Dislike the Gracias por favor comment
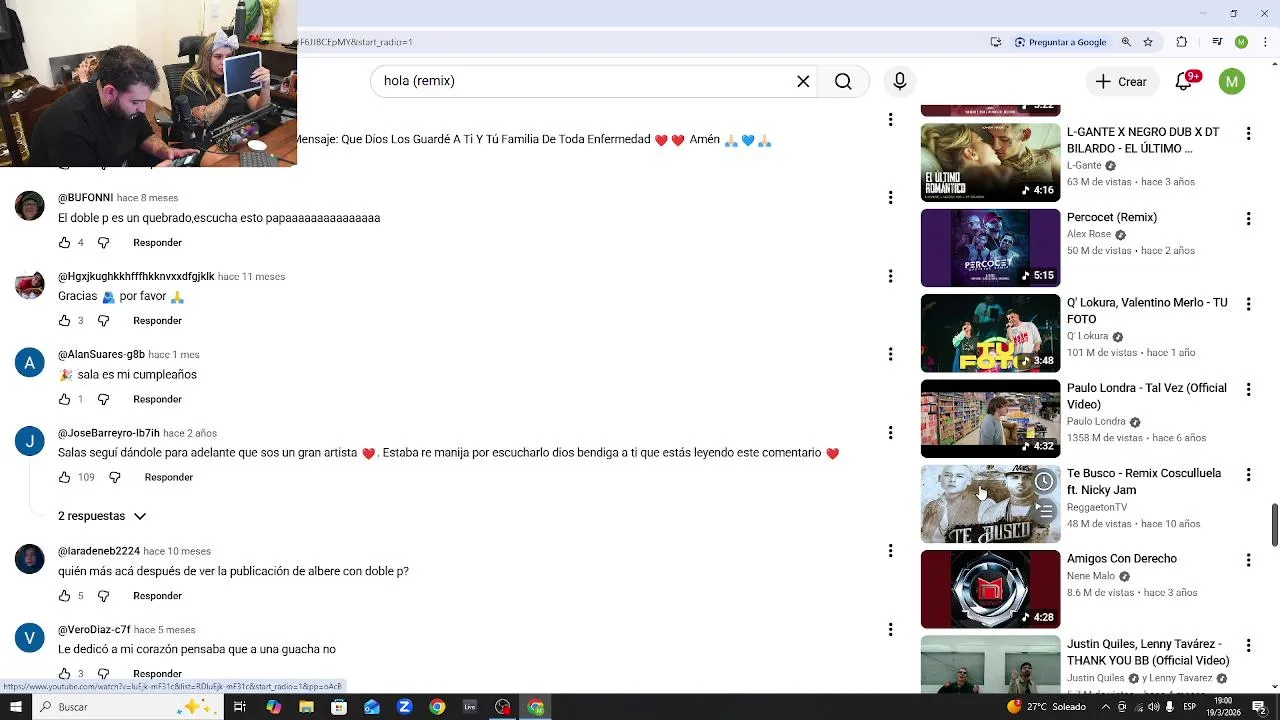 tap(103, 321)
